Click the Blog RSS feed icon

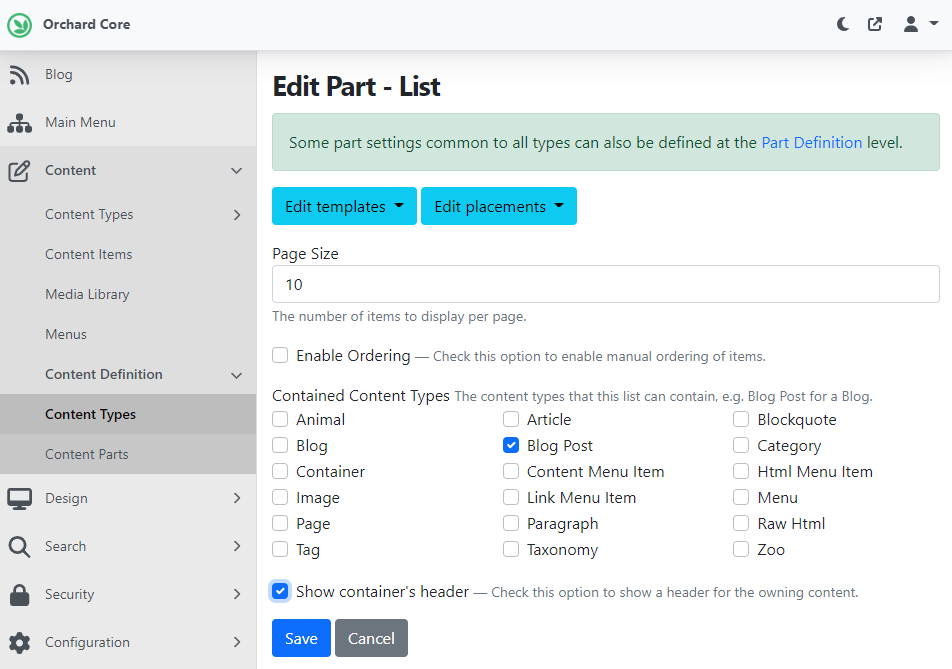[19, 75]
